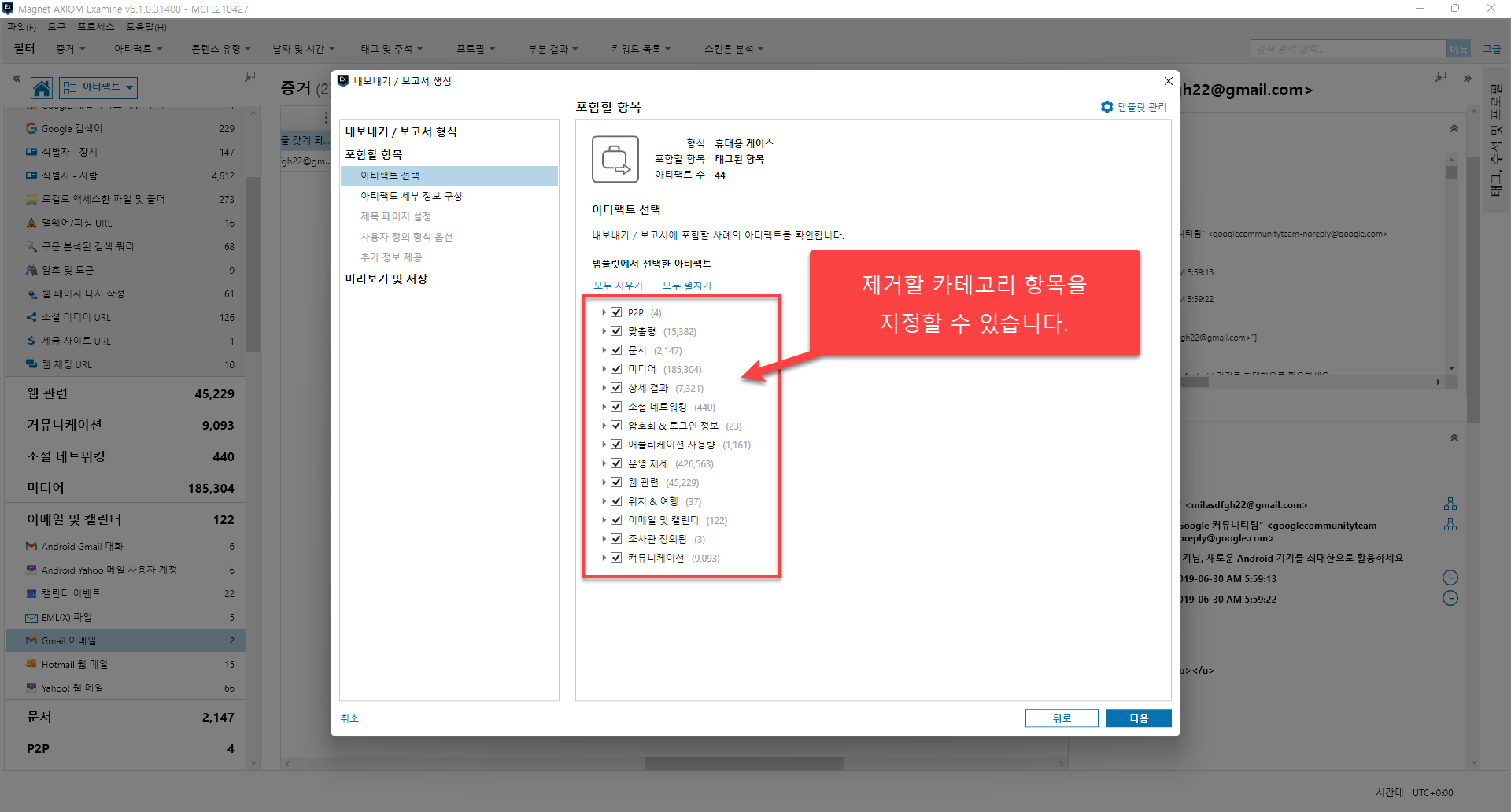Click the Gmail 이메일 icon entry
Image resolution: width=1511 pixels, height=812 pixels.
coord(31,640)
